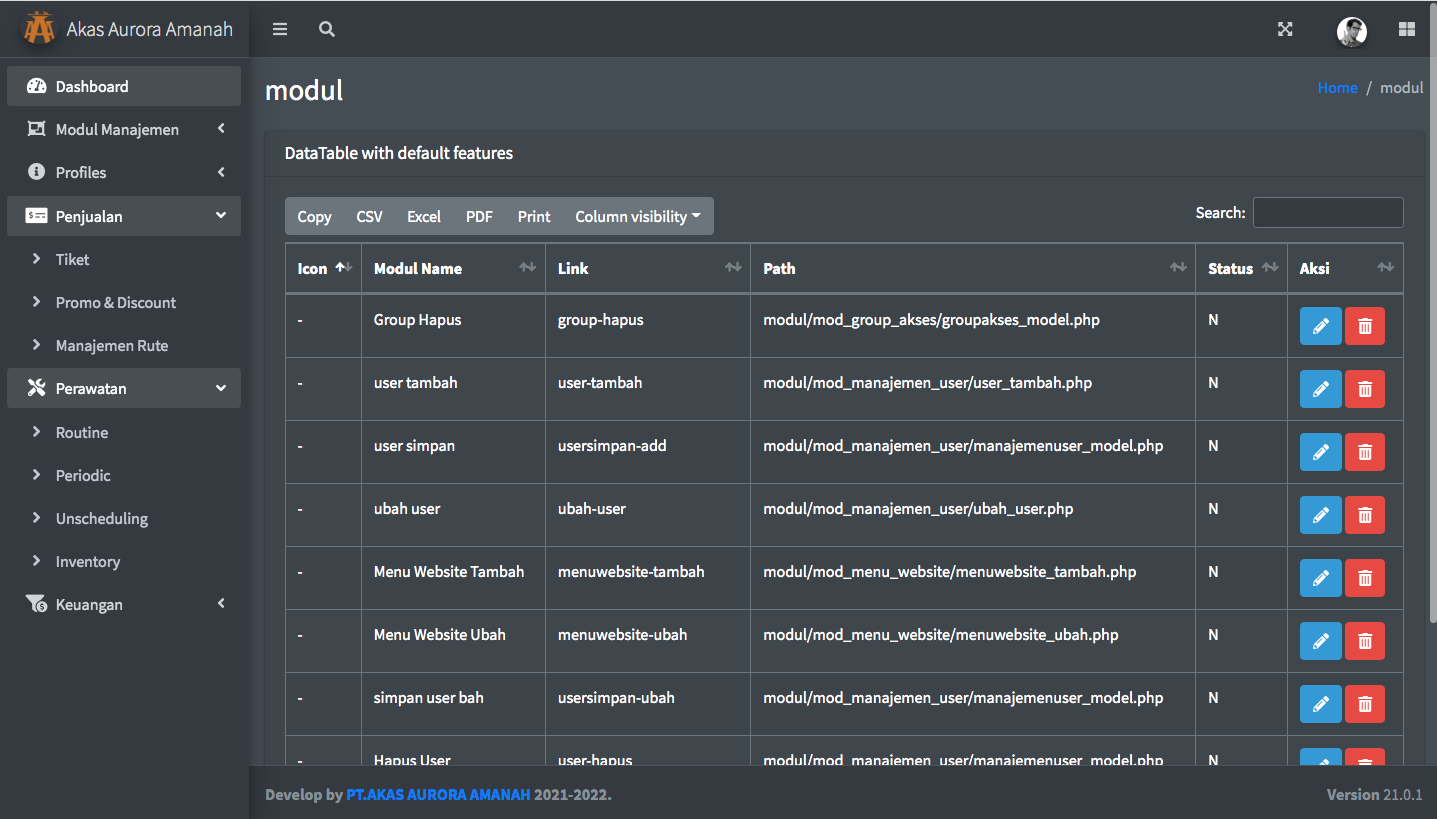Delete the user tambah row via trash icon
Viewport: 1437px width, 819px height.
(1364, 389)
